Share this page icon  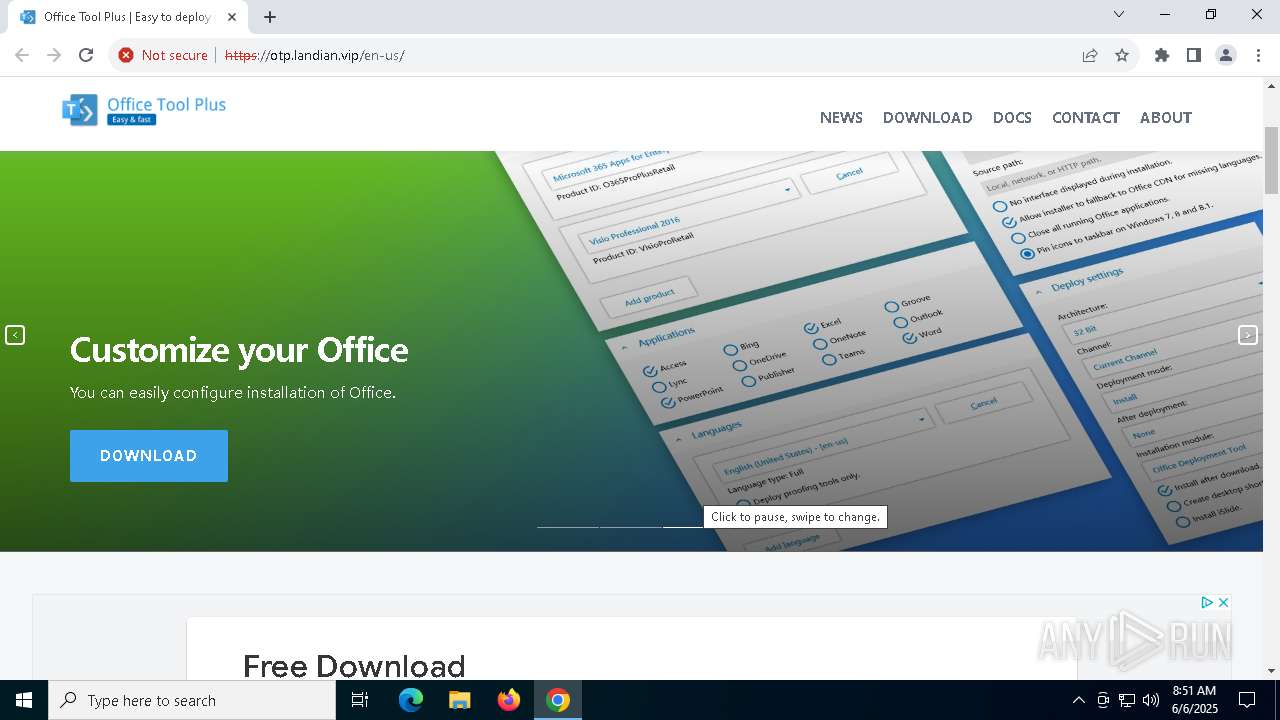(x=1090, y=55)
